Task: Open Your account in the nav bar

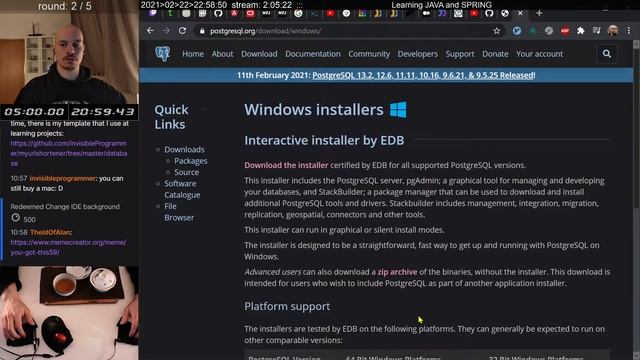Action: (539, 54)
